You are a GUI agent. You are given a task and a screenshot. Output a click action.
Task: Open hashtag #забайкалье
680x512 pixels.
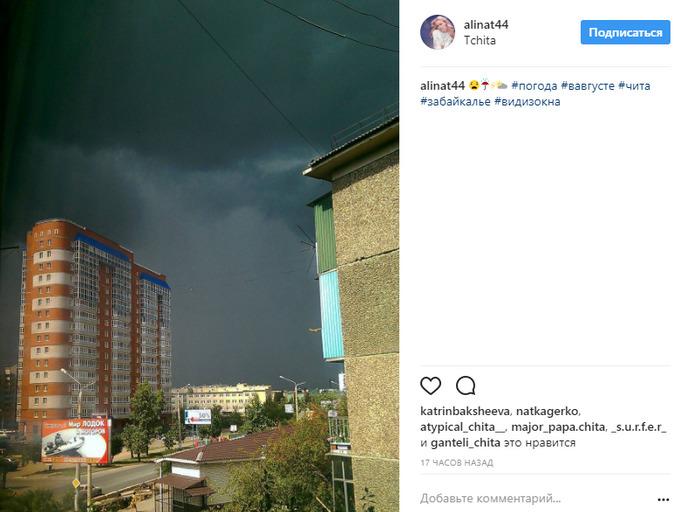455,101
